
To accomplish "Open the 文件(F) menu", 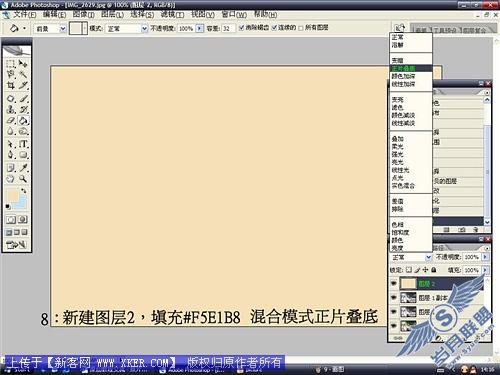I will pos(25,15).
